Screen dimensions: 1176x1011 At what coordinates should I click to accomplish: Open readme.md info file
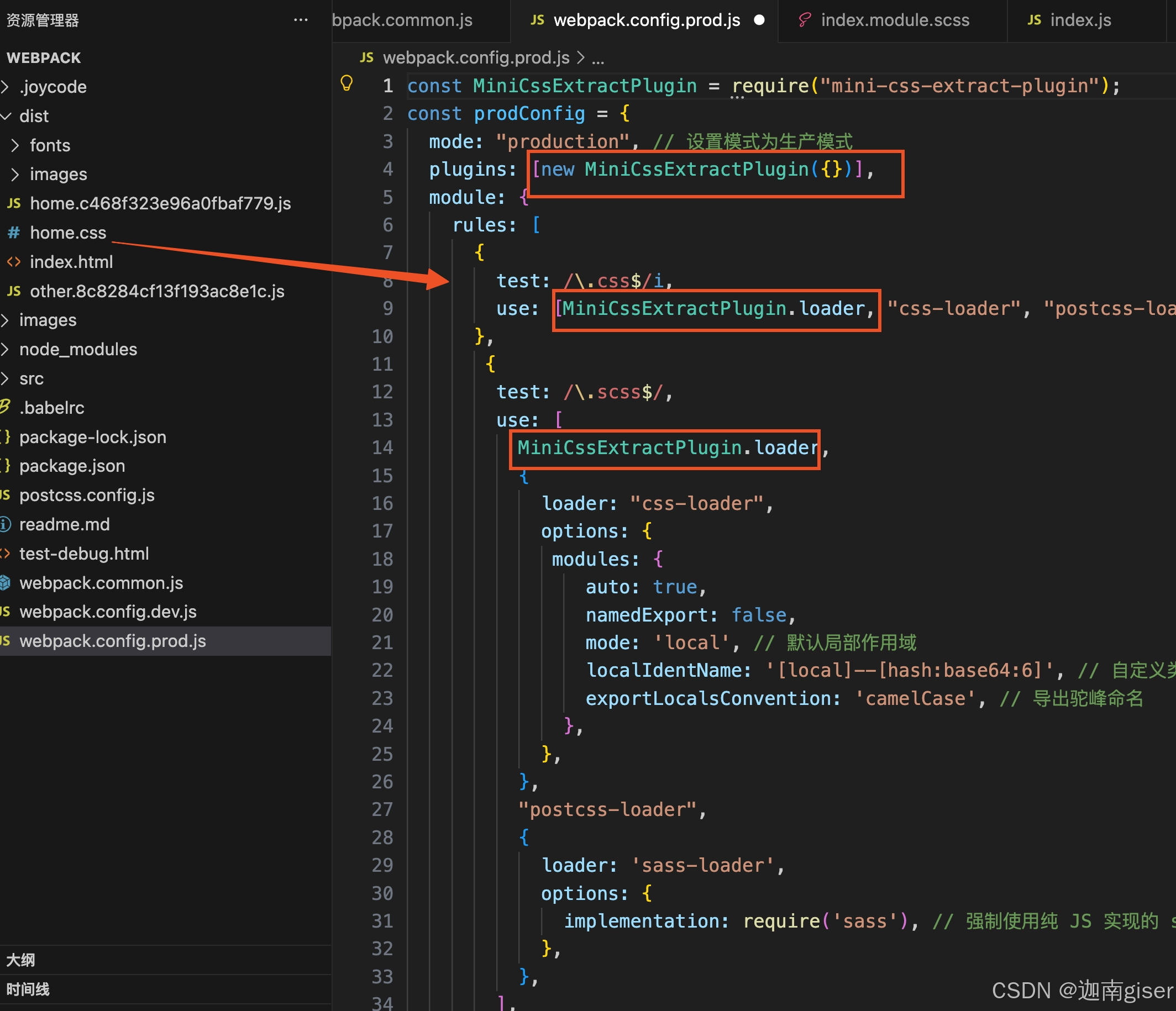(64, 525)
